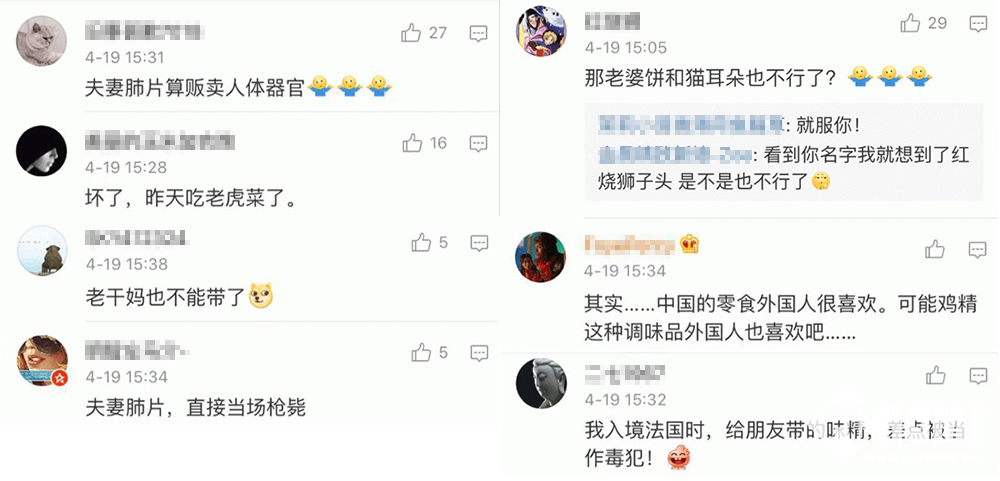Reply to the 老干妈也不能带了 comment
Image resolution: width=1000 pixels, height=481 pixels.
tap(479, 242)
